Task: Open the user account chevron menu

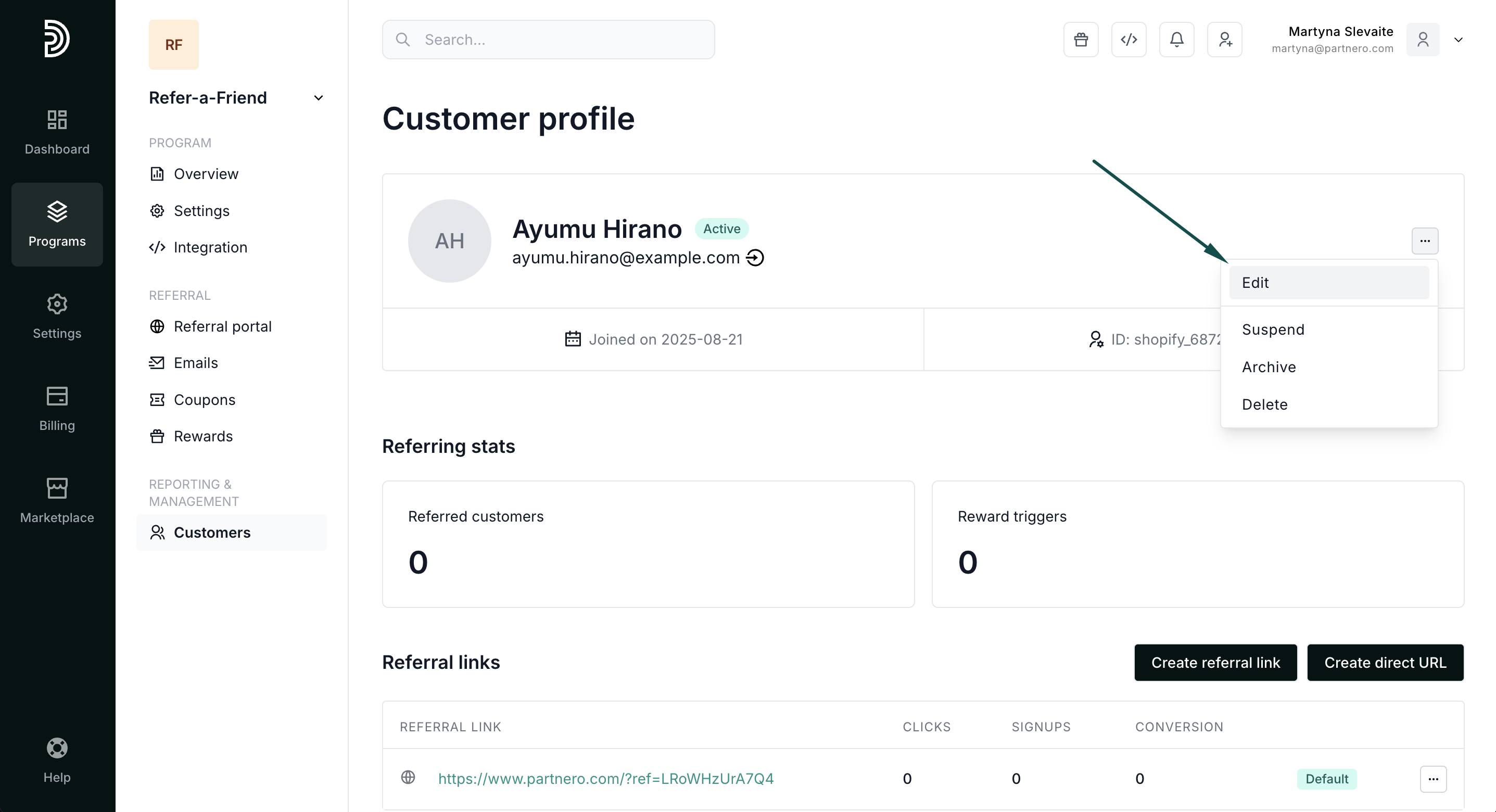Action: coord(1458,40)
